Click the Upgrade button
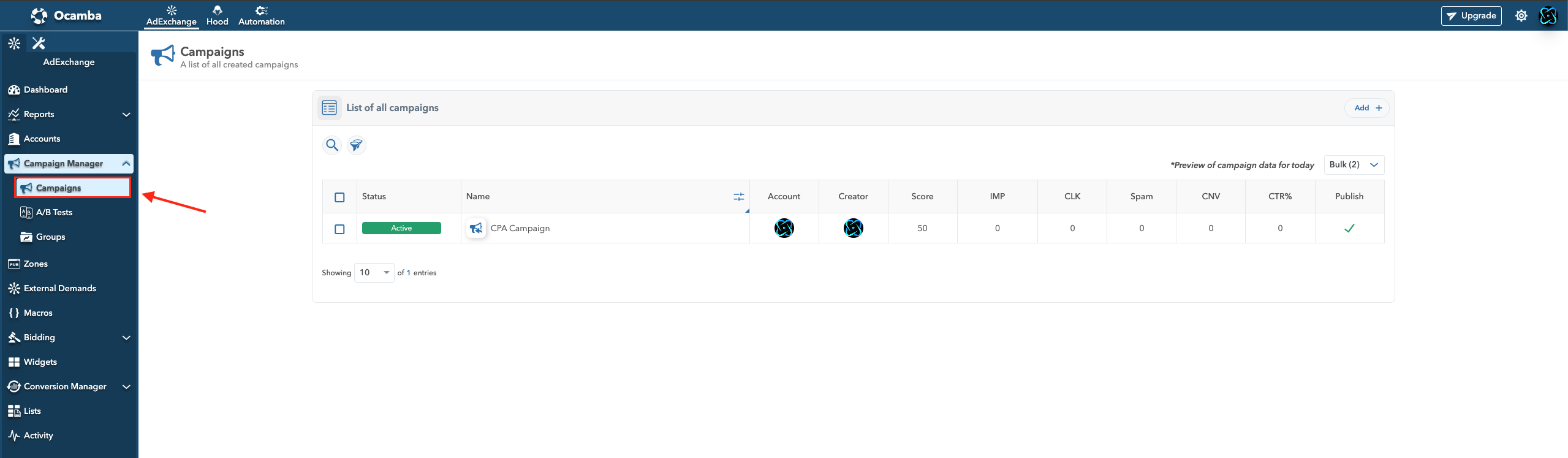The image size is (1568, 458). click(1471, 16)
